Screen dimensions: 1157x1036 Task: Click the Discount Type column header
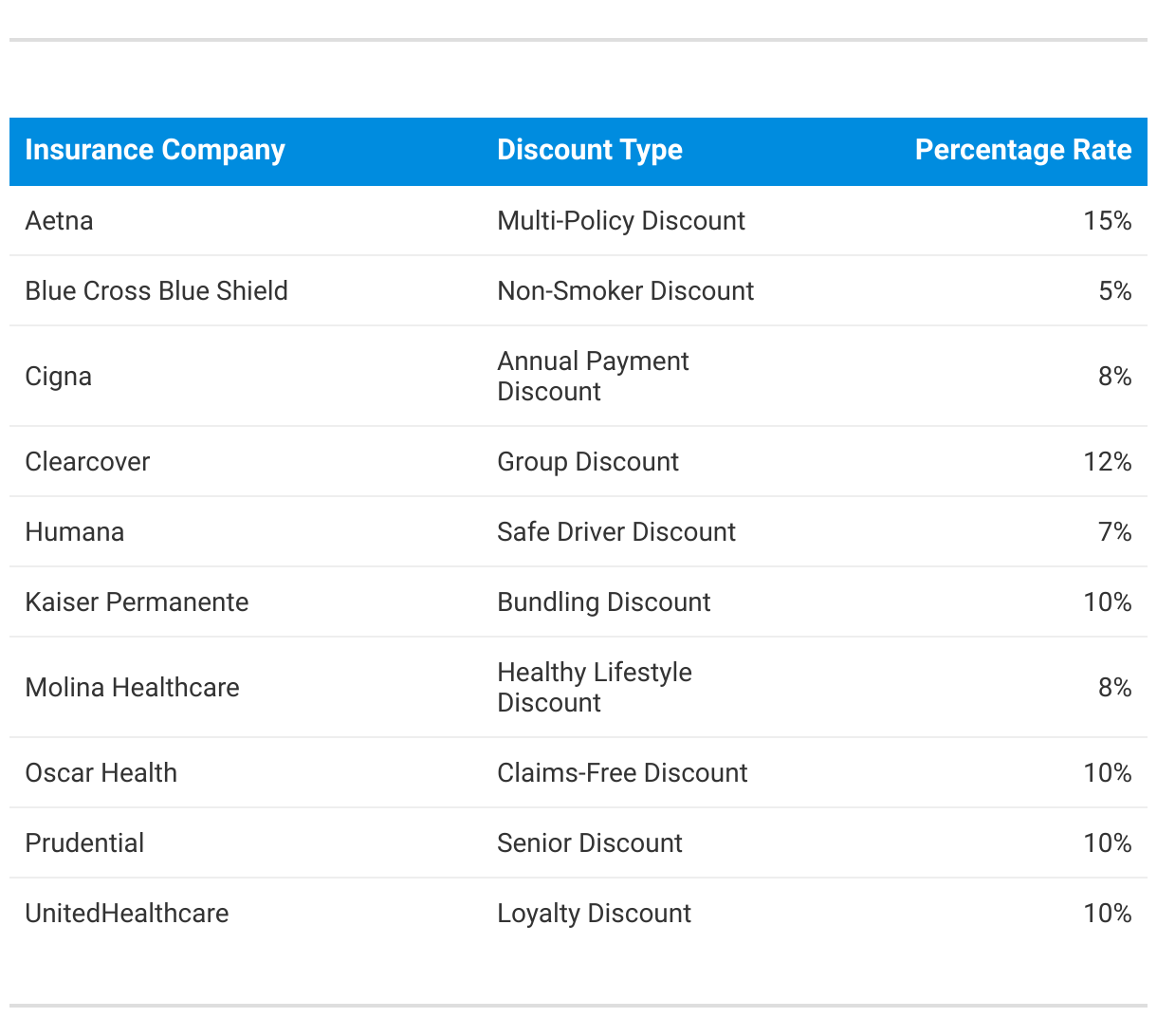[x=590, y=150]
